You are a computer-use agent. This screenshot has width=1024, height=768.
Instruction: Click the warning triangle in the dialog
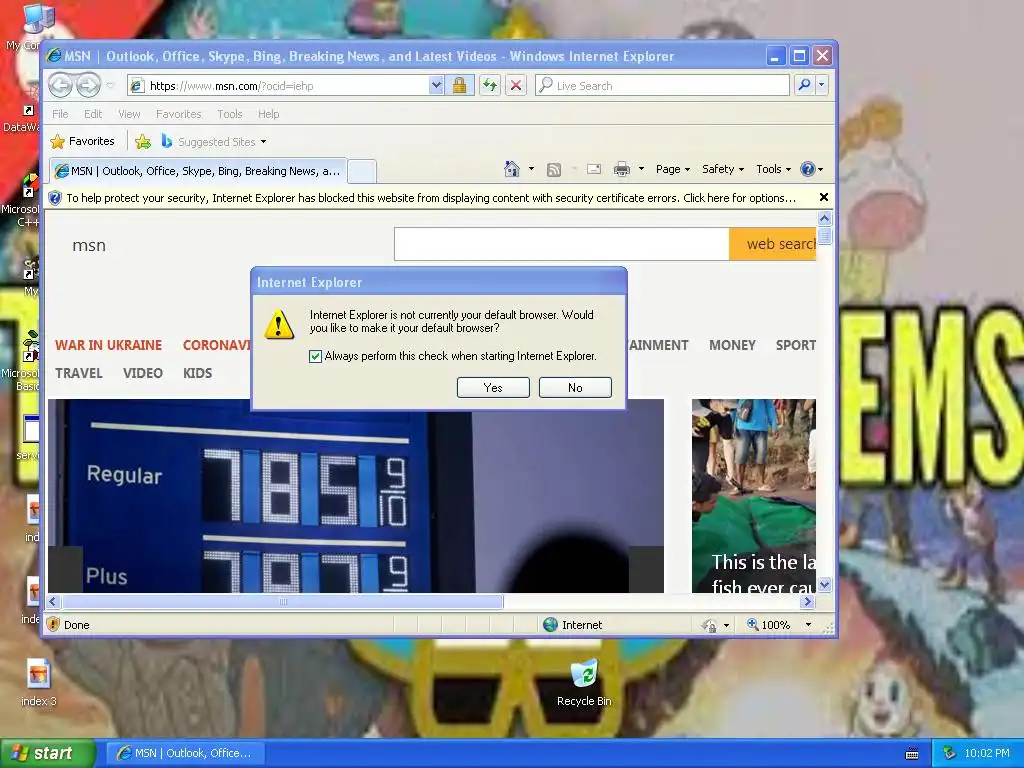[x=279, y=324]
